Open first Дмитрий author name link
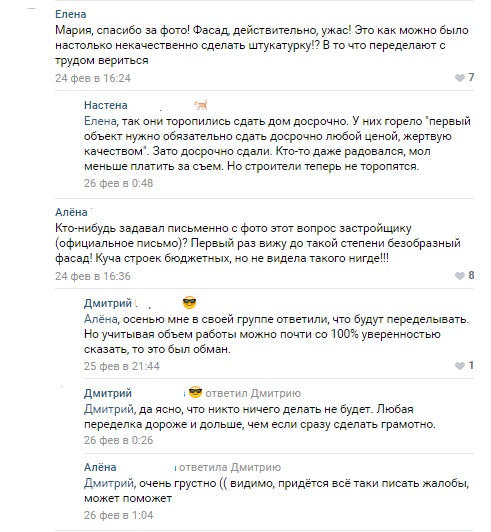This screenshot has height=532, width=491. click(x=108, y=303)
